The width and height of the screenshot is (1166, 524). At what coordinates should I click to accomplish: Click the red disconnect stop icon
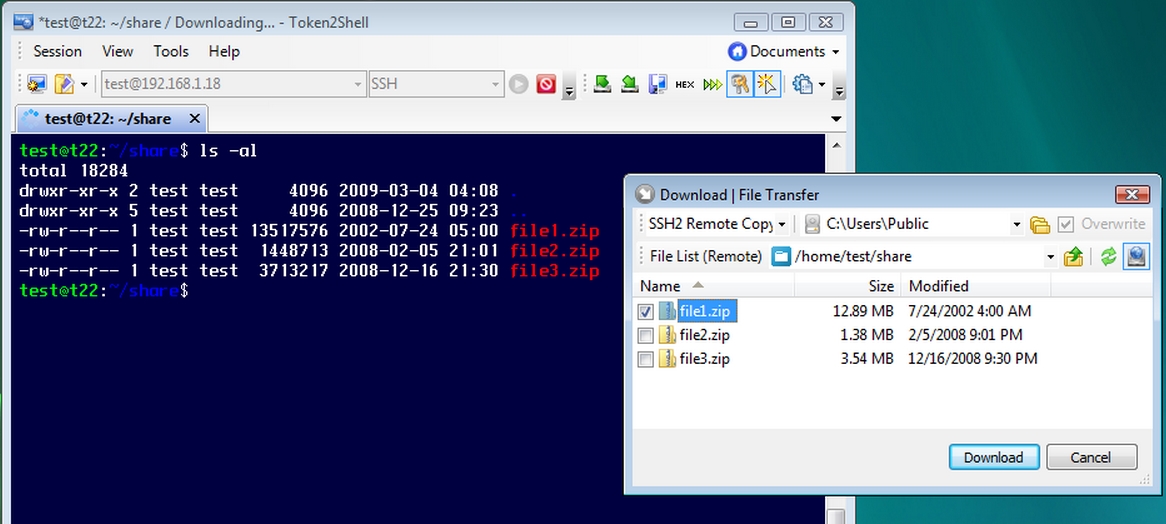(x=546, y=84)
